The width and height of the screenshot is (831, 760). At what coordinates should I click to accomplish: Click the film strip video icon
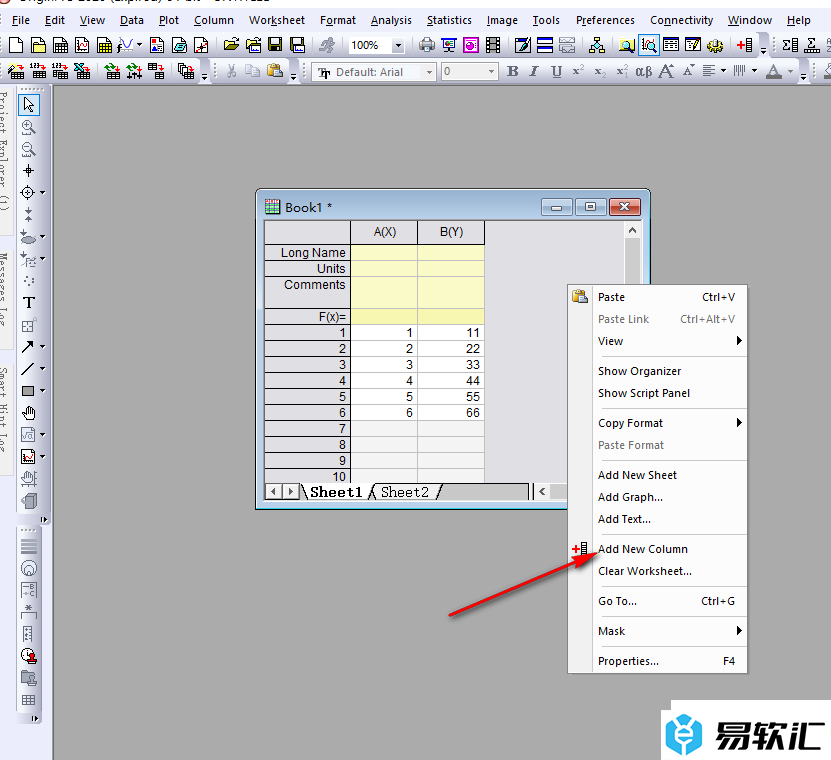point(493,45)
